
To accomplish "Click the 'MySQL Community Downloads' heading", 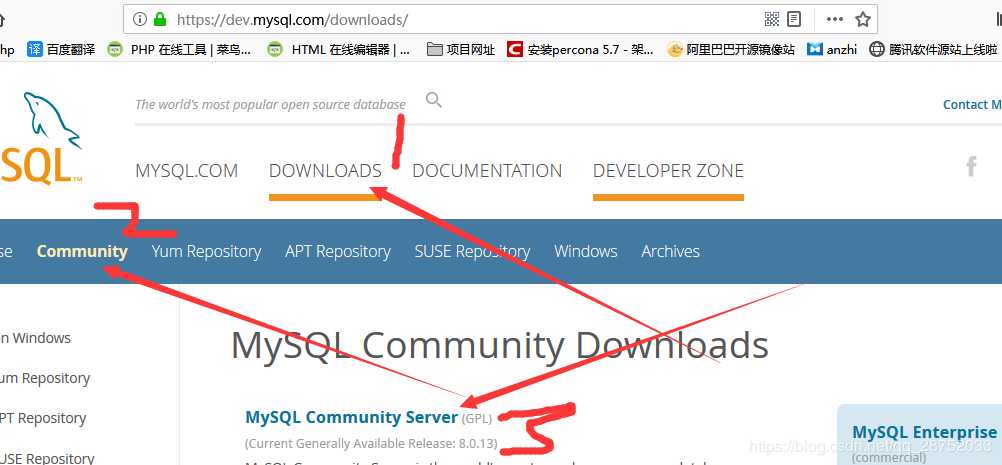I will (x=499, y=346).
